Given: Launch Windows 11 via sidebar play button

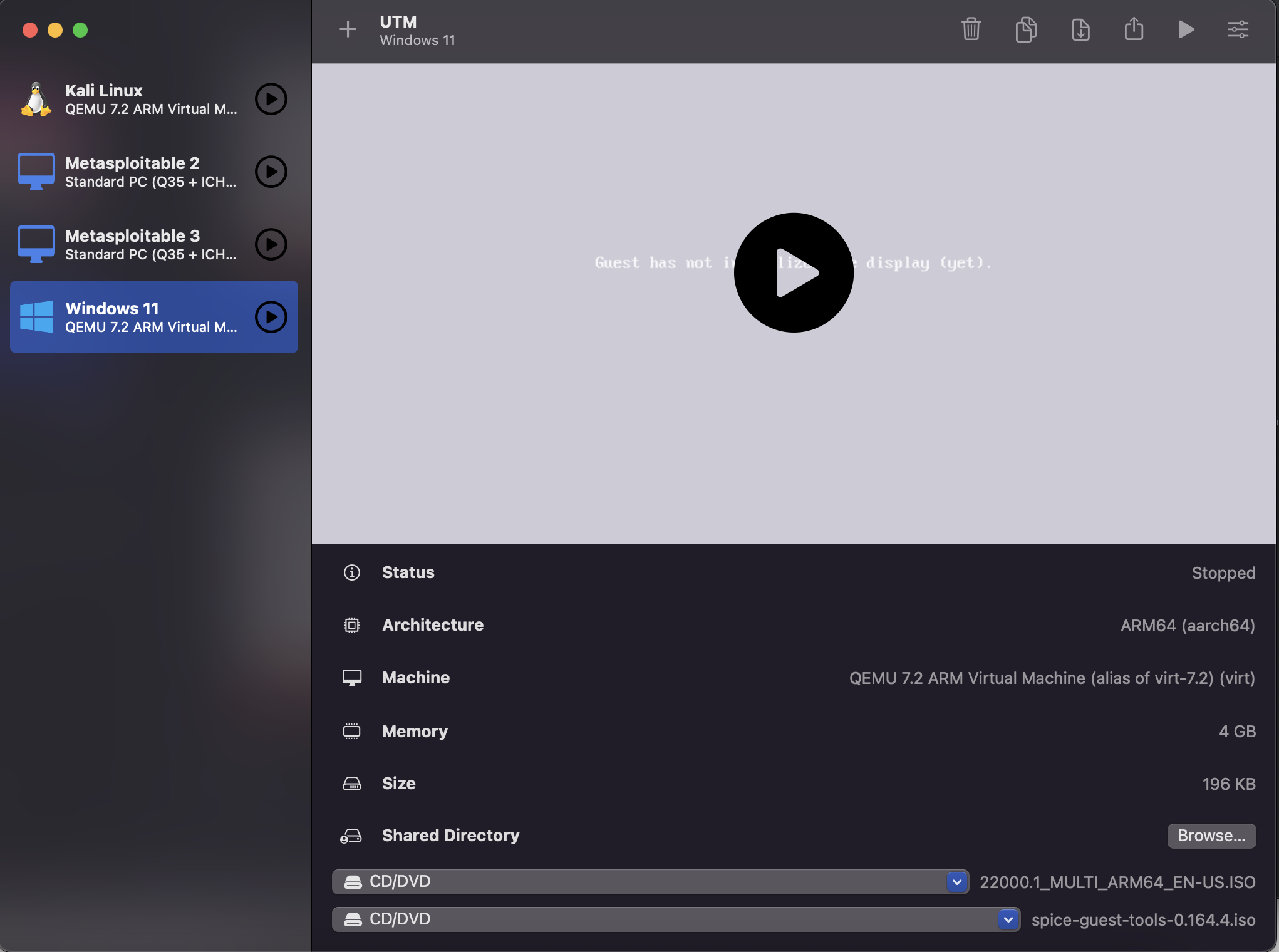Looking at the screenshot, I should coord(271,317).
